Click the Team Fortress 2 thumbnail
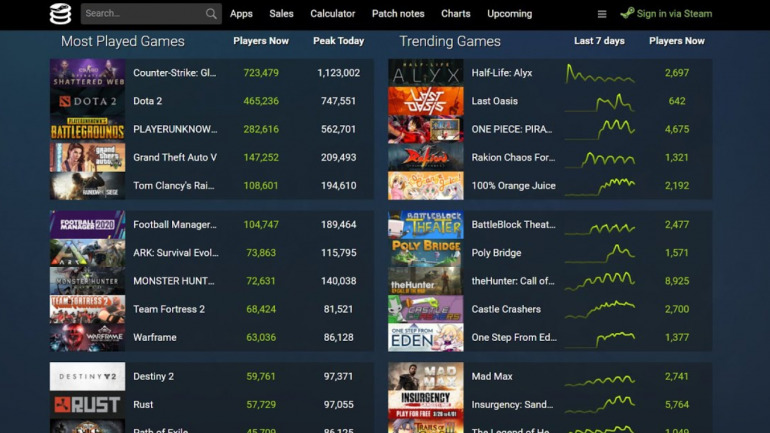This screenshot has height=433, width=770. pos(87,309)
